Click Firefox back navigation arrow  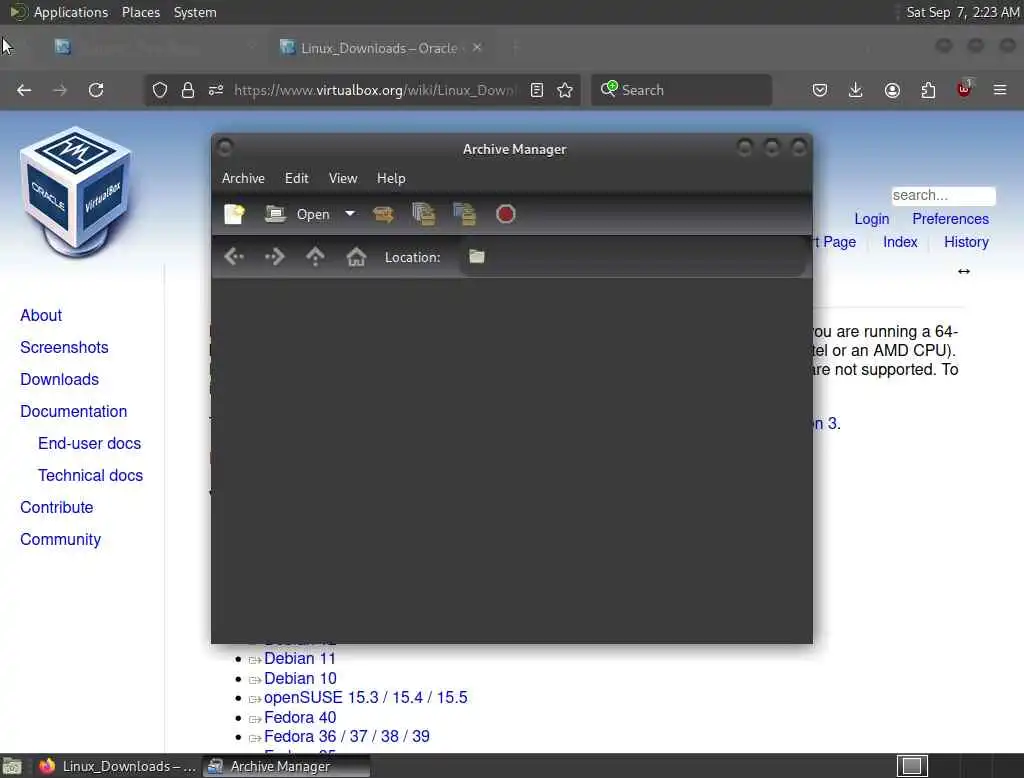point(24,90)
